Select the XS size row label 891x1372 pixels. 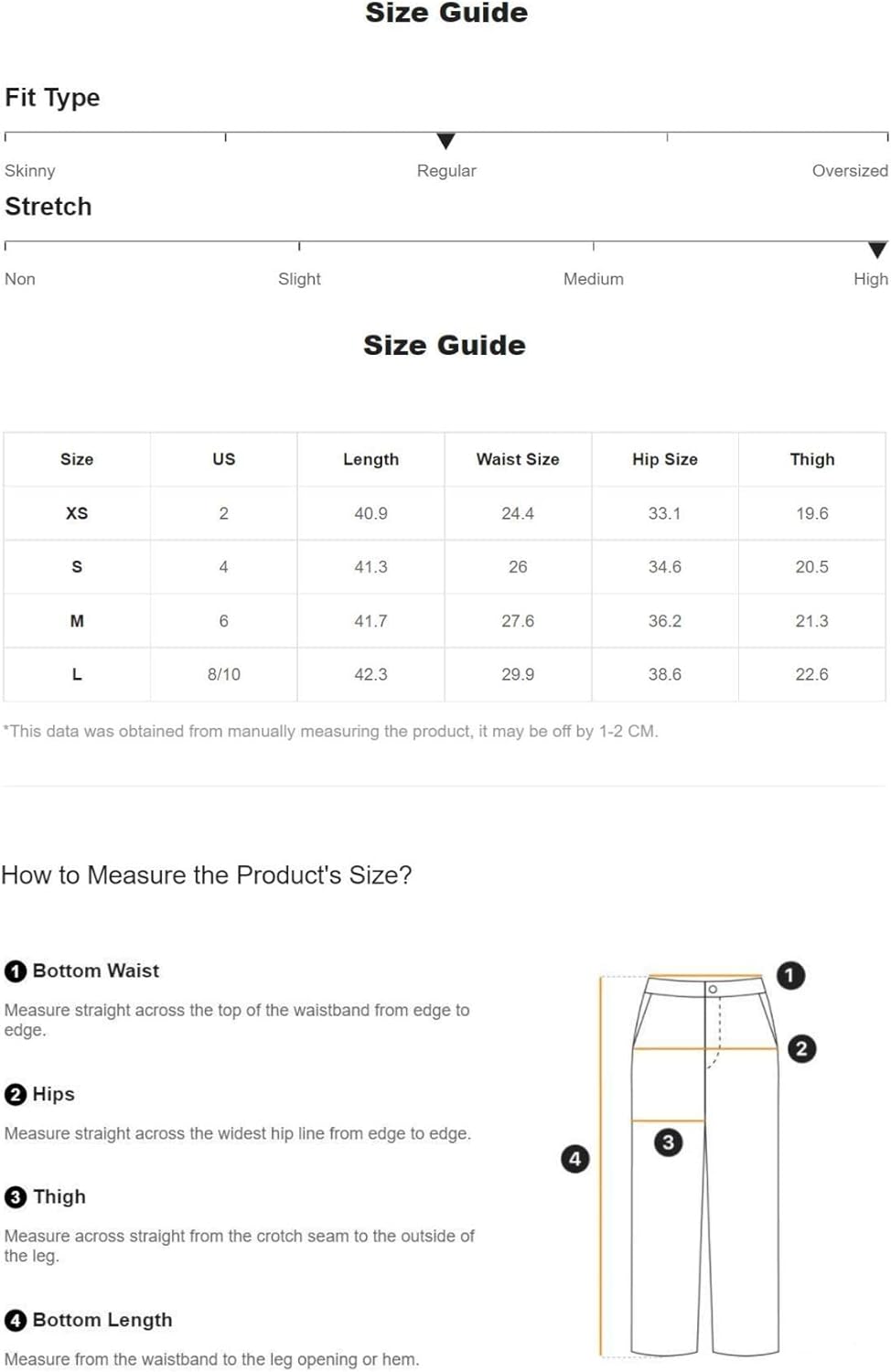coord(77,513)
